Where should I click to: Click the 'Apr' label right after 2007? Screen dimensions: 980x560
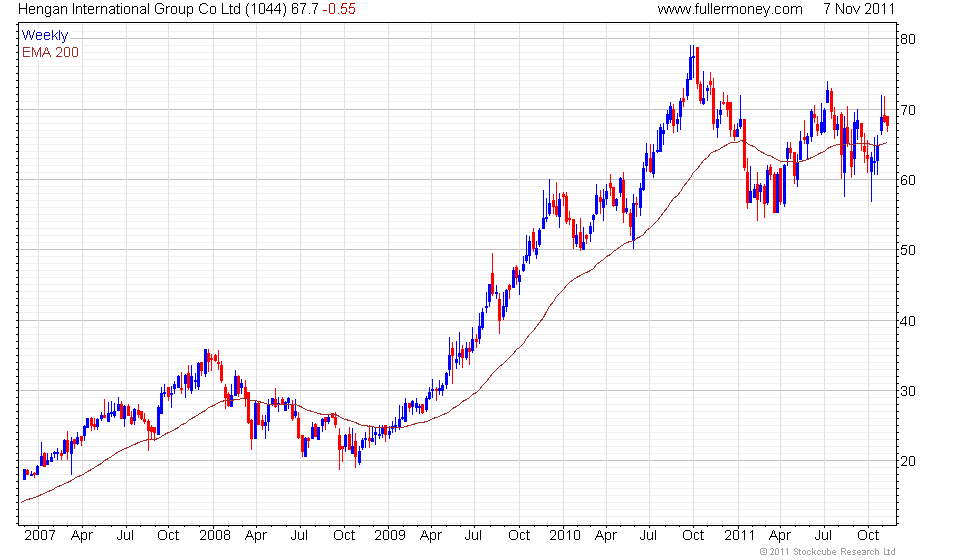82,536
